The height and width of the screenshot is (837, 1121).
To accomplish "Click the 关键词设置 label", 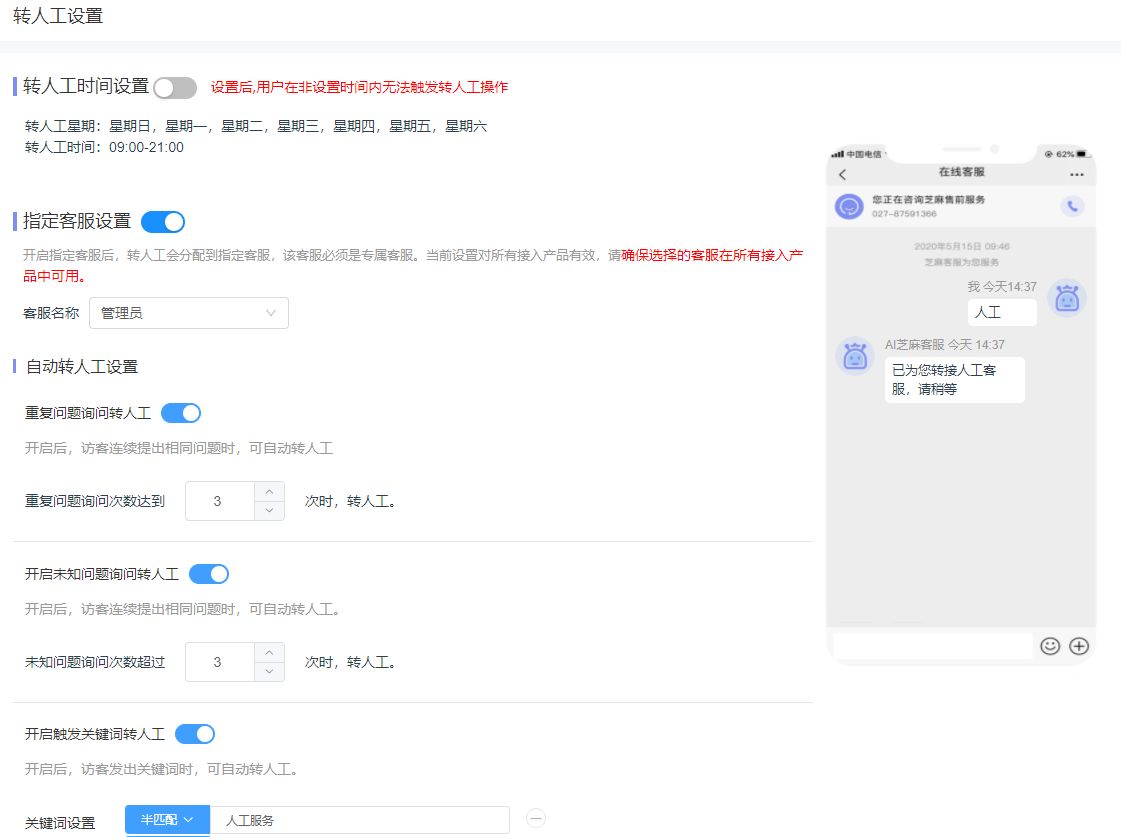I will pos(60,823).
